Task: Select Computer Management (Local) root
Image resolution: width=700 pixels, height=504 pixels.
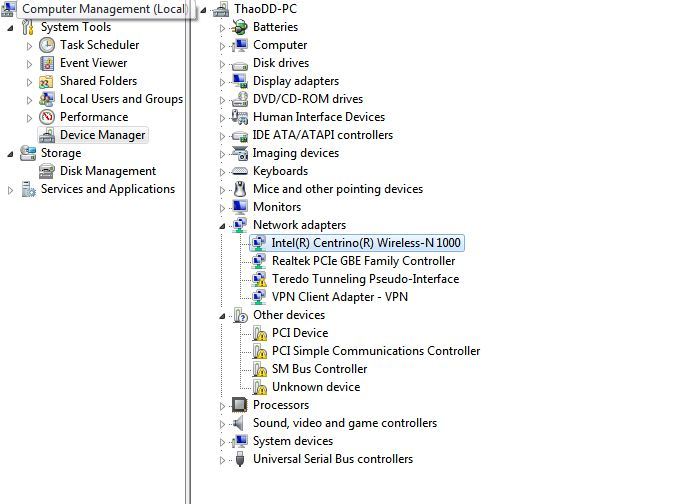Action: point(104,9)
